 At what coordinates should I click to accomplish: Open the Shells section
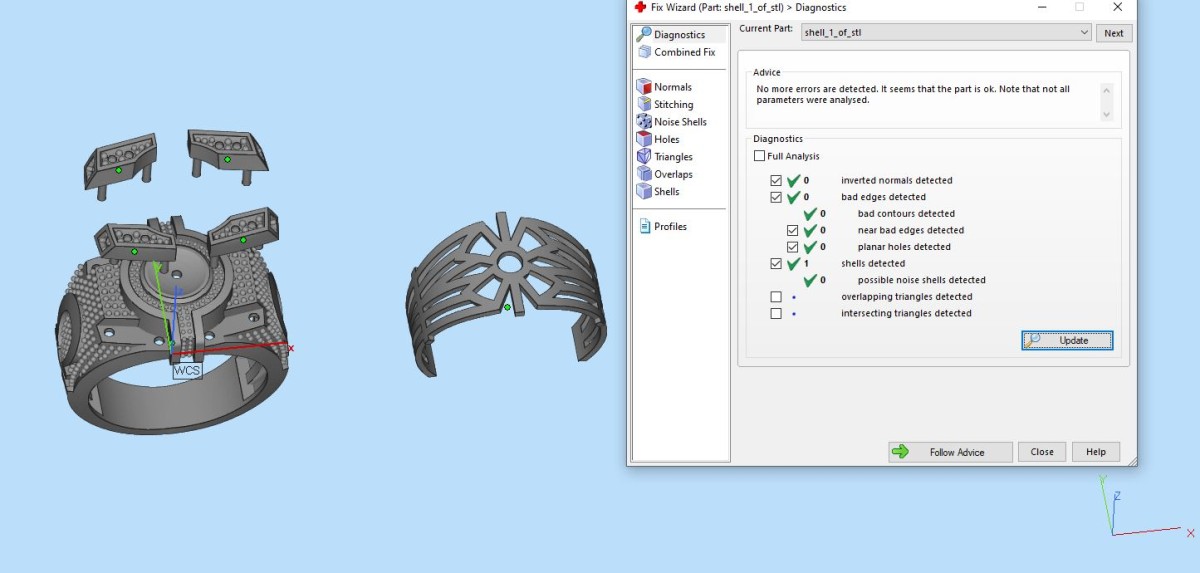pyautogui.click(x=666, y=192)
